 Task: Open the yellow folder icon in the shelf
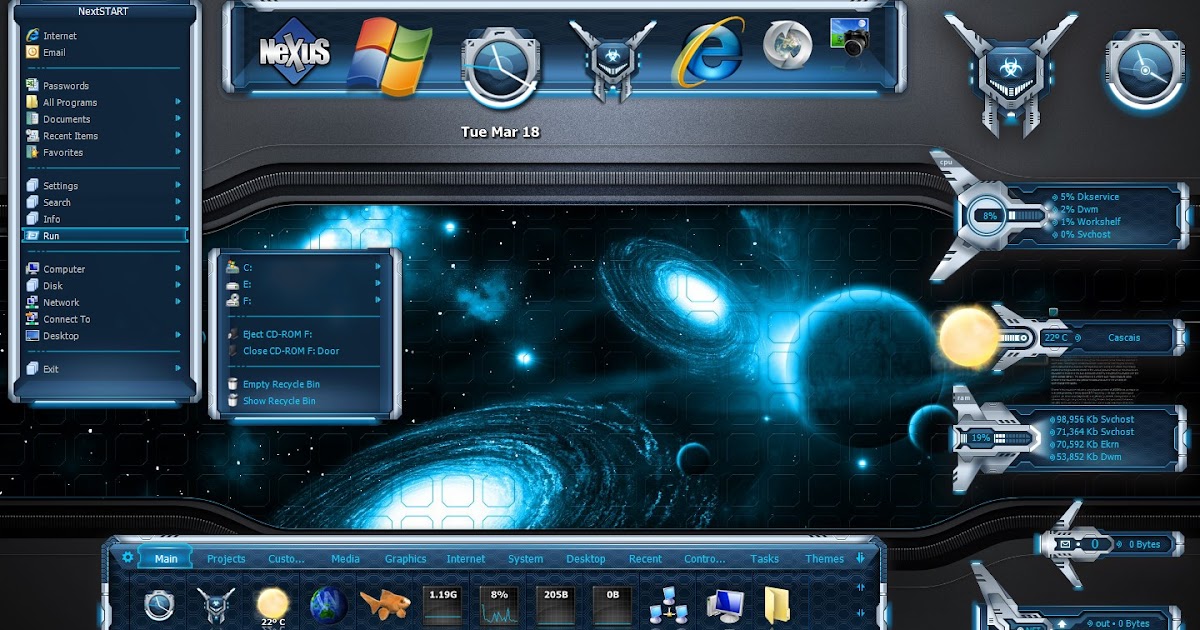pyautogui.click(x=777, y=606)
